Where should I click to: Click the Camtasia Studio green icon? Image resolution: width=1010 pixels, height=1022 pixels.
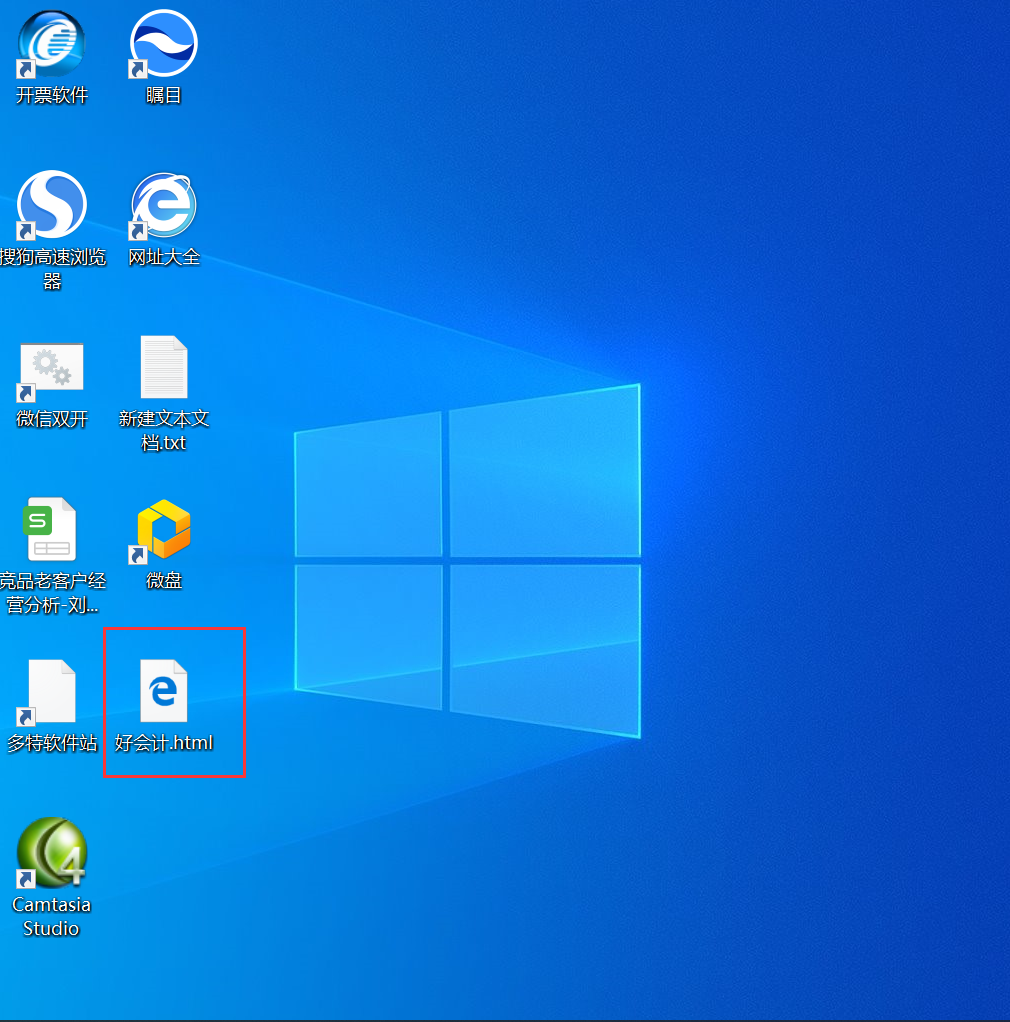tap(51, 853)
